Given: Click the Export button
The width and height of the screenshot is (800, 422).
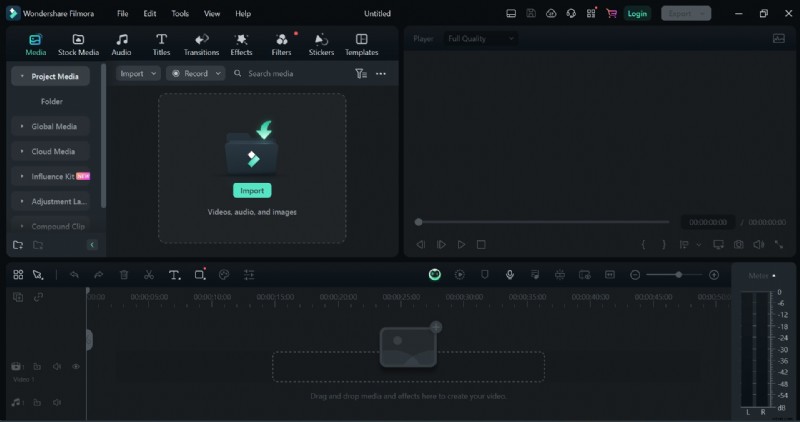Looking at the screenshot, I should (686, 14).
